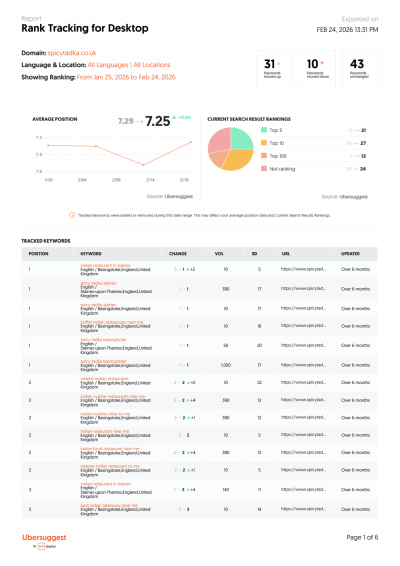Open keyword 'indian cuisine restaurants near me'
Screen dimensions: 400x566
coord(113,396)
